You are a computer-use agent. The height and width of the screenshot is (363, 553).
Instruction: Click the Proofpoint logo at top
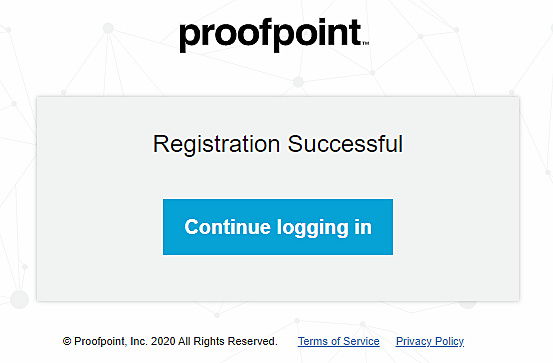click(x=274, y=35)
